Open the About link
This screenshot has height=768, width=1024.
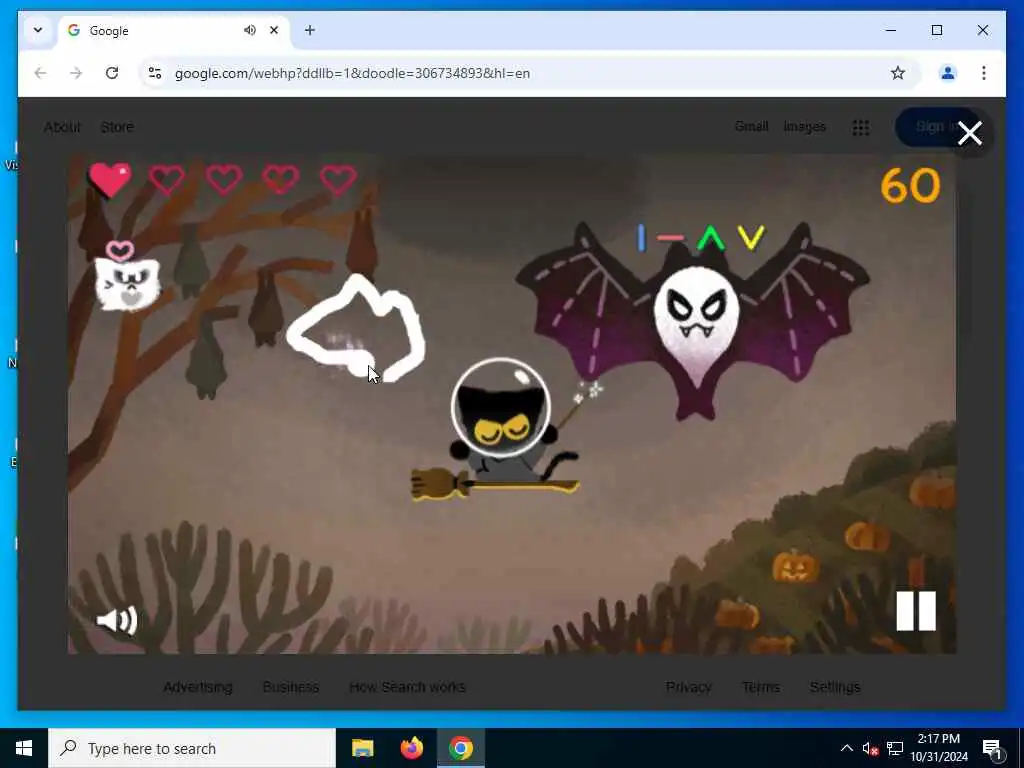(x=62, y=127)
